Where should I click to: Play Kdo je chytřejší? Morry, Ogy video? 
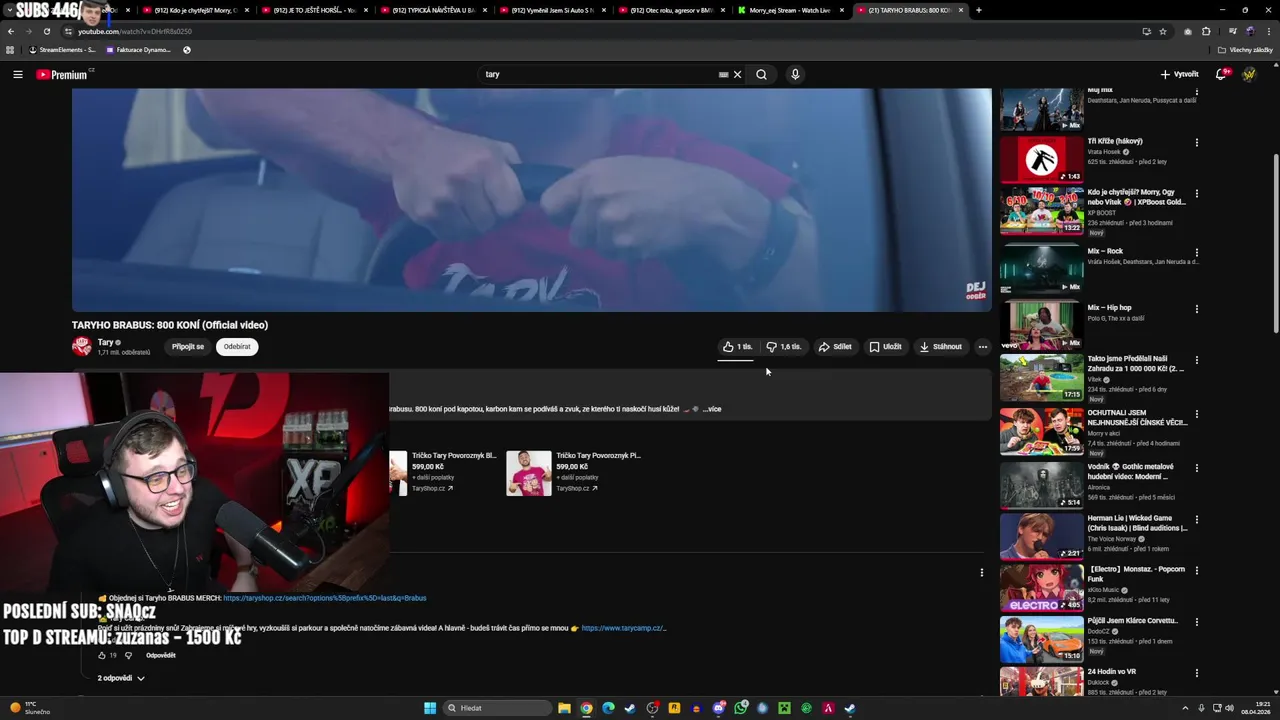pyautogui.click(x=1041, y=211)
